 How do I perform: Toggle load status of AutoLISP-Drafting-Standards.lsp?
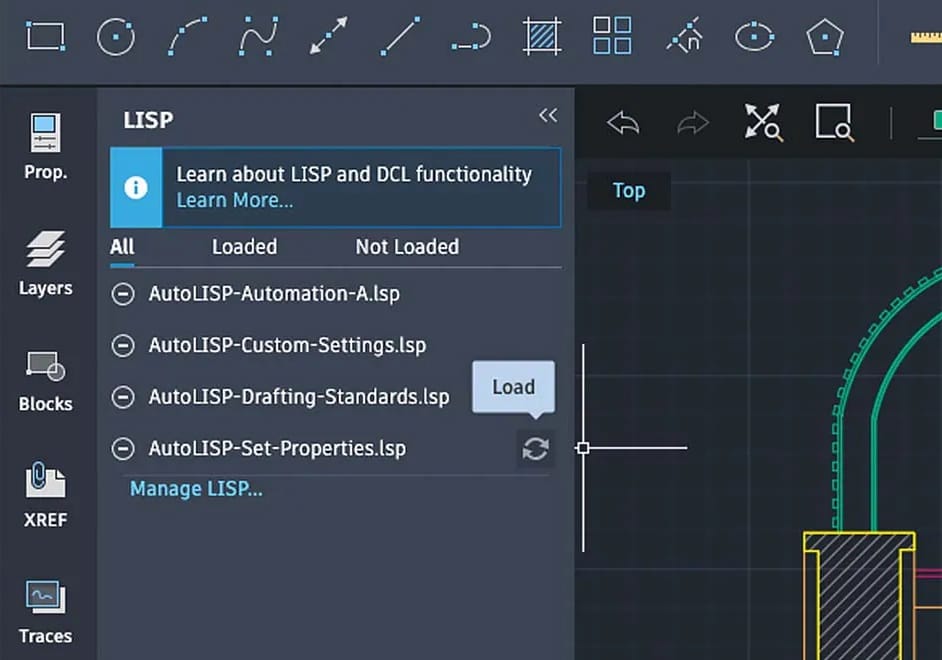coord(123,398)
